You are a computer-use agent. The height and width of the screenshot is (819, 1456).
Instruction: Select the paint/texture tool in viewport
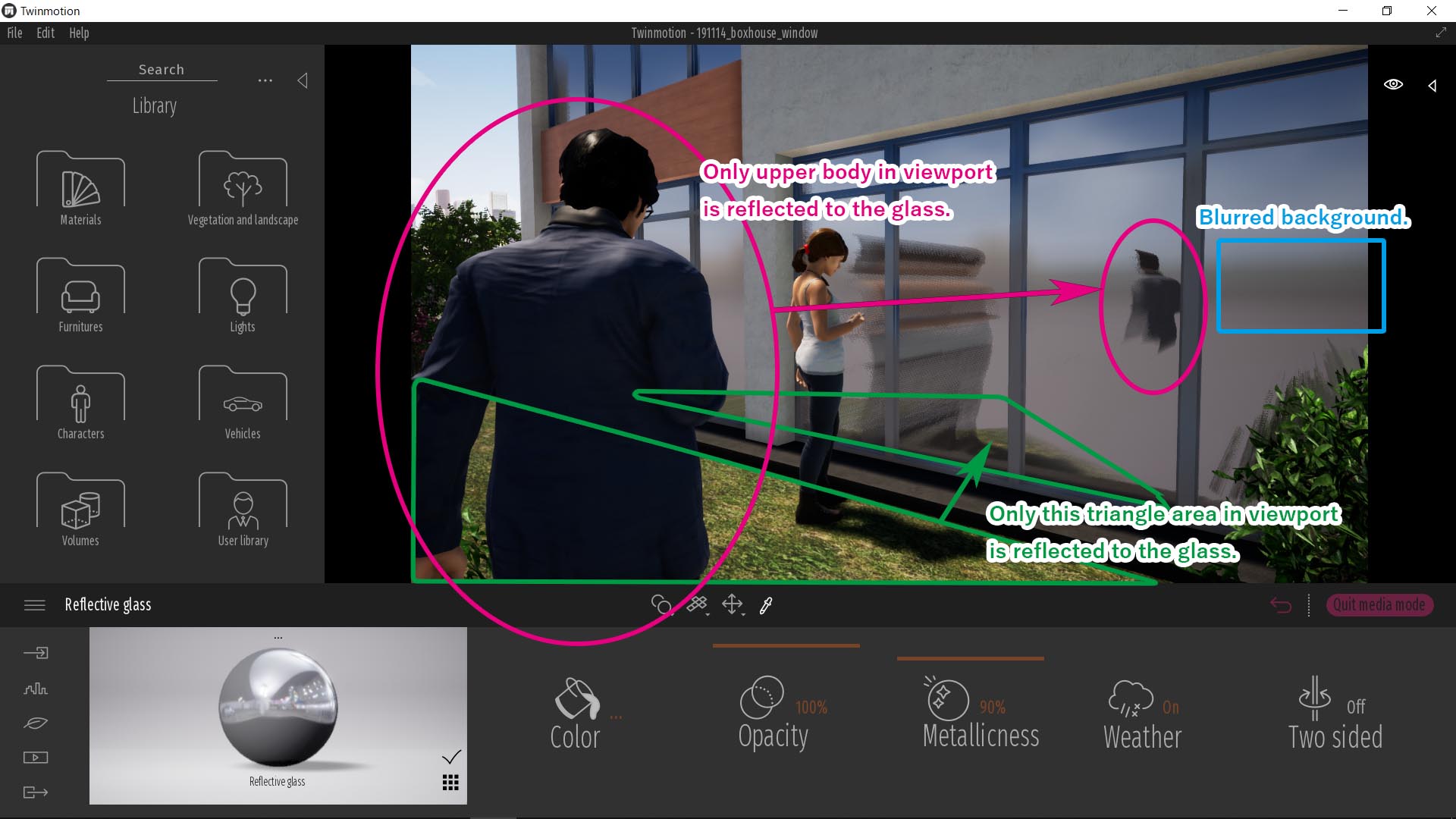[697, 604]
